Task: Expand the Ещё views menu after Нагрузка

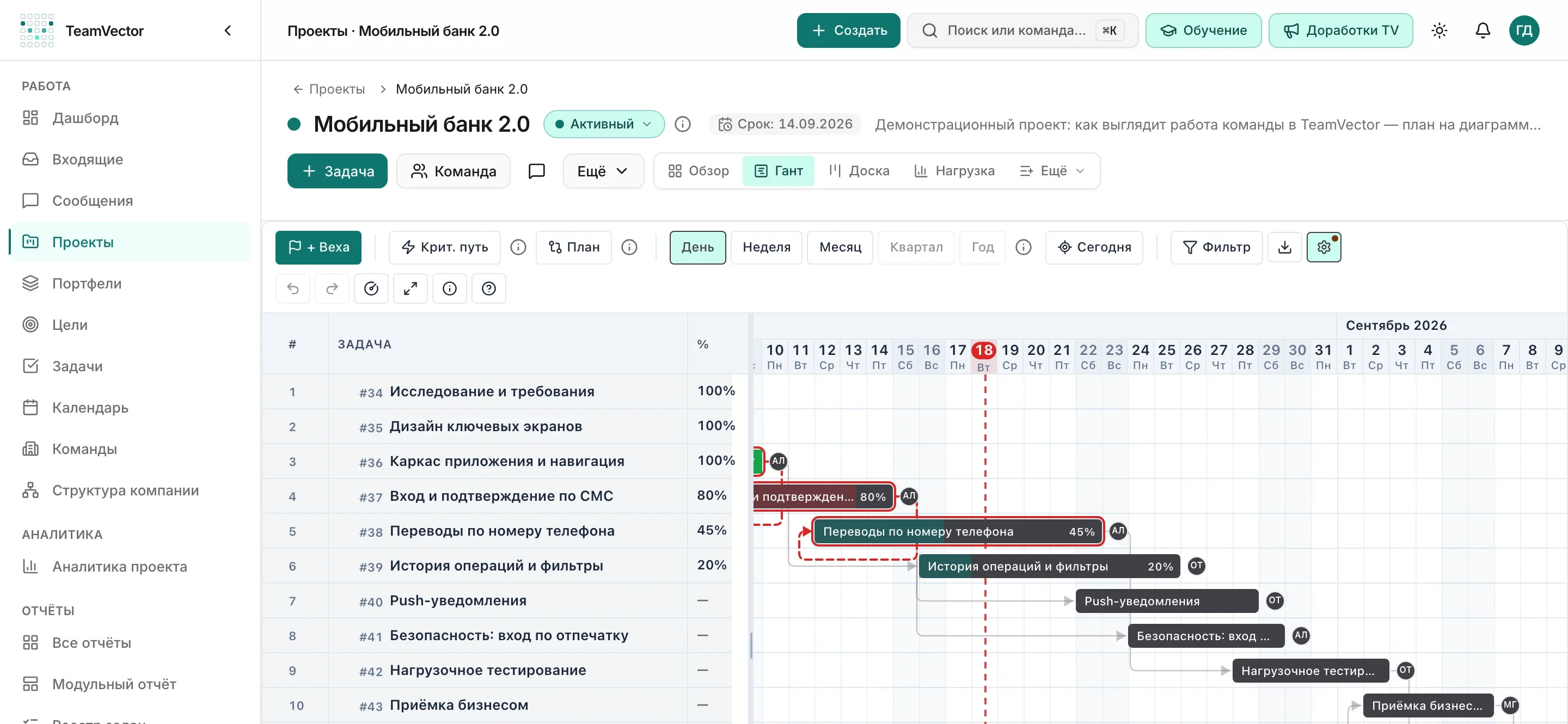Action: click(x=1052, y=171)
